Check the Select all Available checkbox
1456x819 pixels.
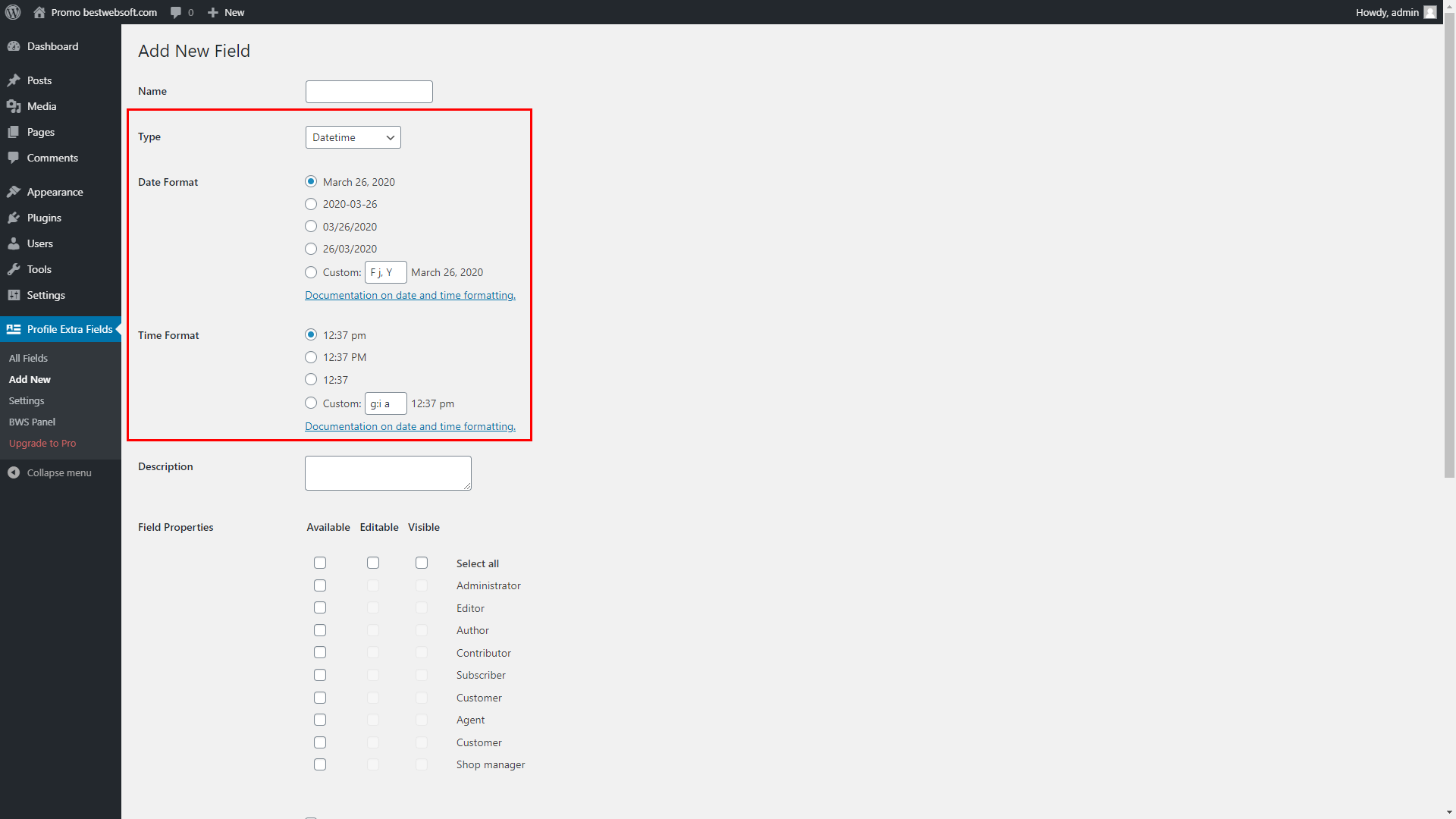pos(319,563)
